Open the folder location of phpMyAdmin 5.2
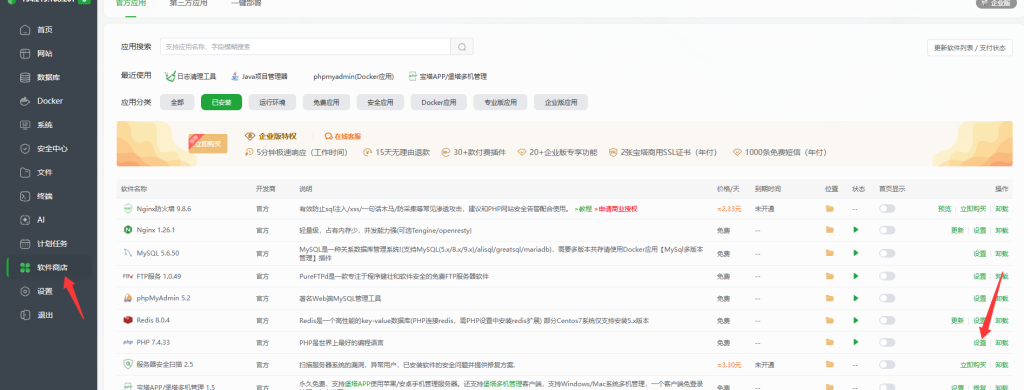The width and height of the screenshot is (1024, 390). tap(829, 299)
